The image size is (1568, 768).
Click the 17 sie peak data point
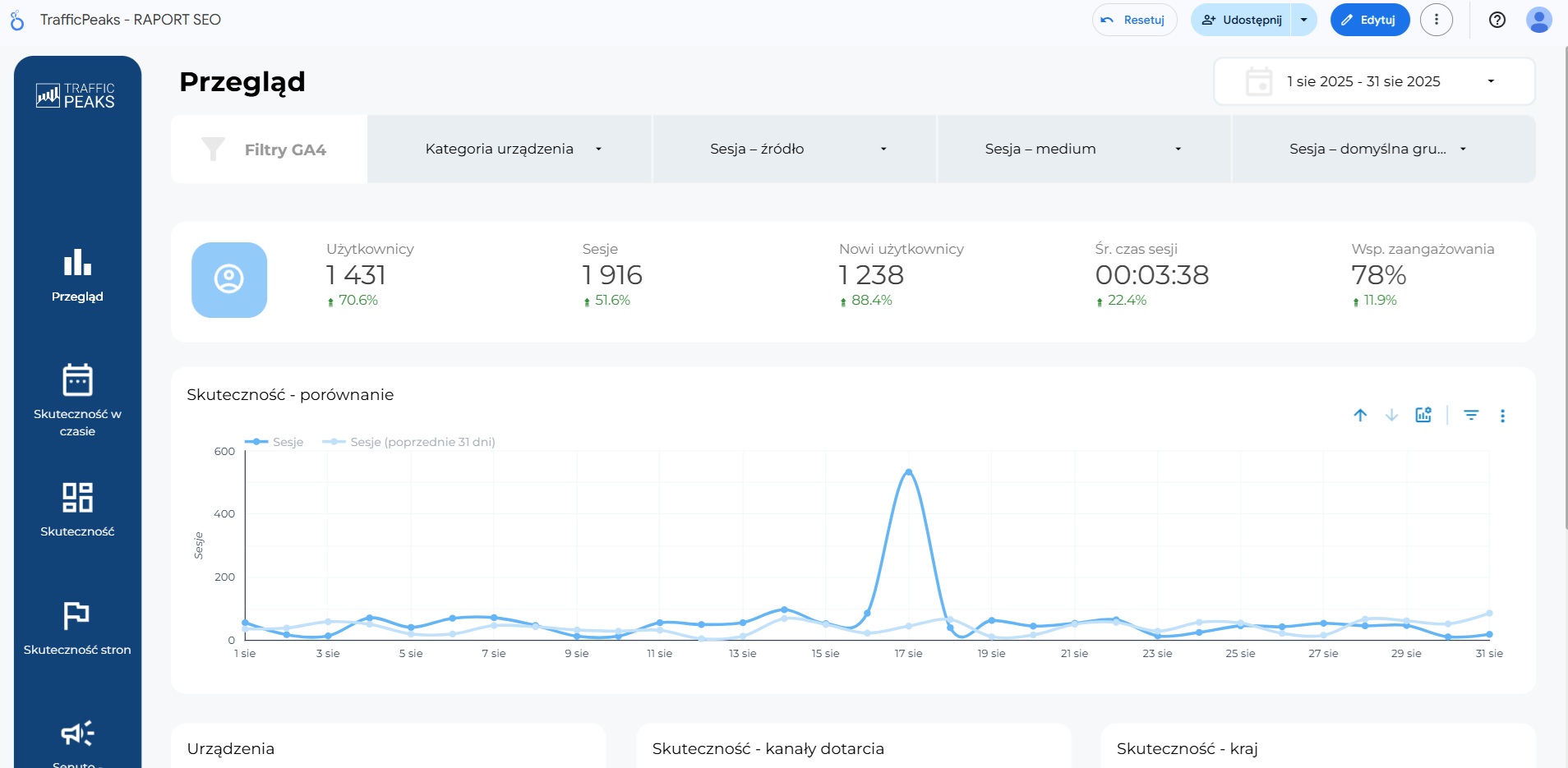click(x=908, y=472)
